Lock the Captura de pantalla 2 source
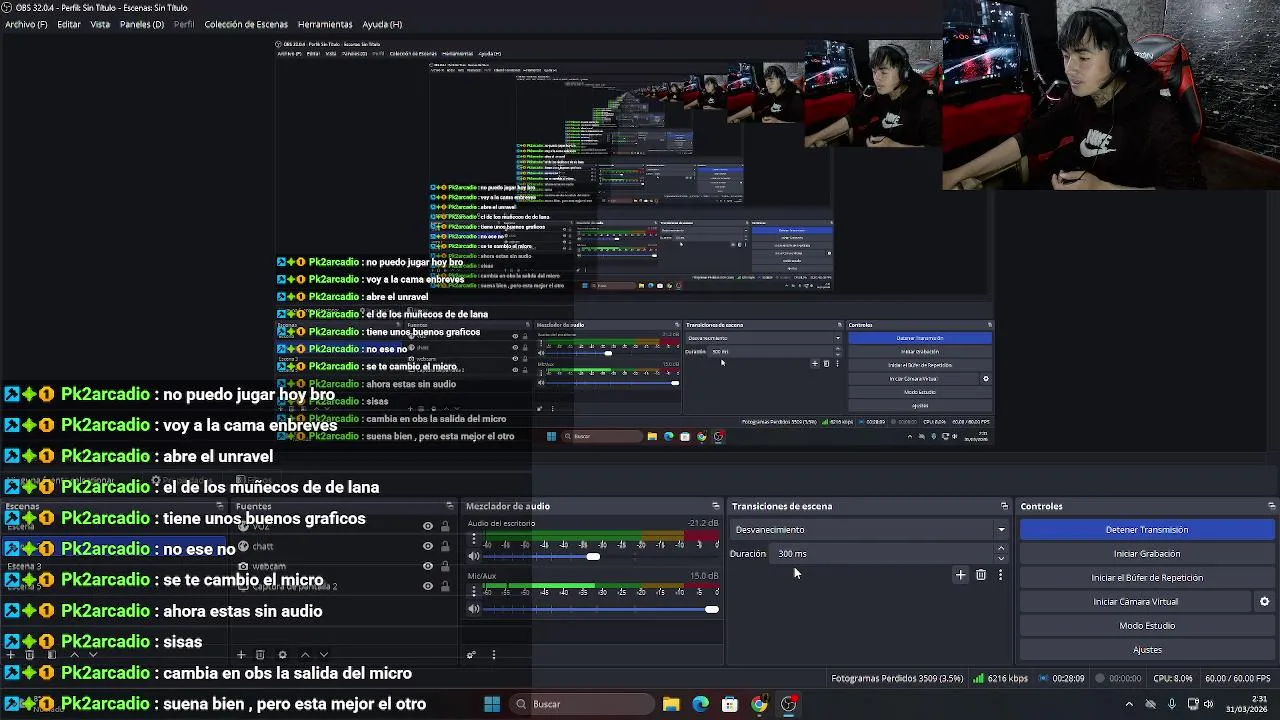1280x720 pixels. click(x=445, y=586)
